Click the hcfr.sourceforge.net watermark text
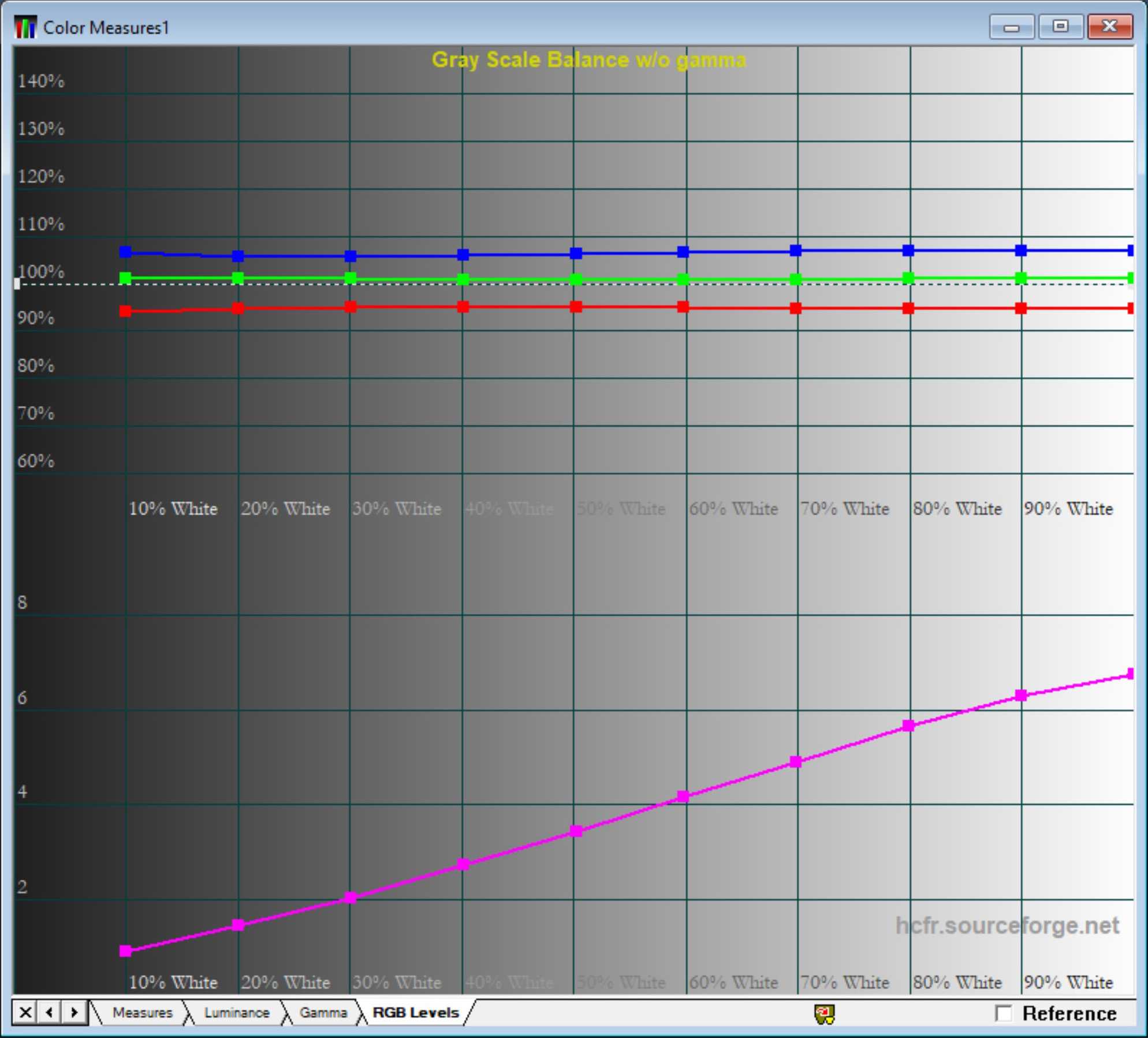 pyautogui.click(x=1007, y=925)
